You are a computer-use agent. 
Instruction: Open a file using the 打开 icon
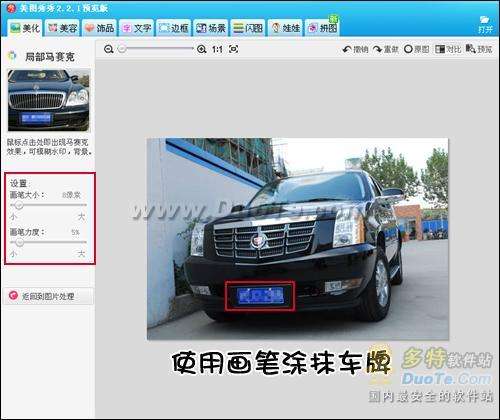[x=485, y=24]
